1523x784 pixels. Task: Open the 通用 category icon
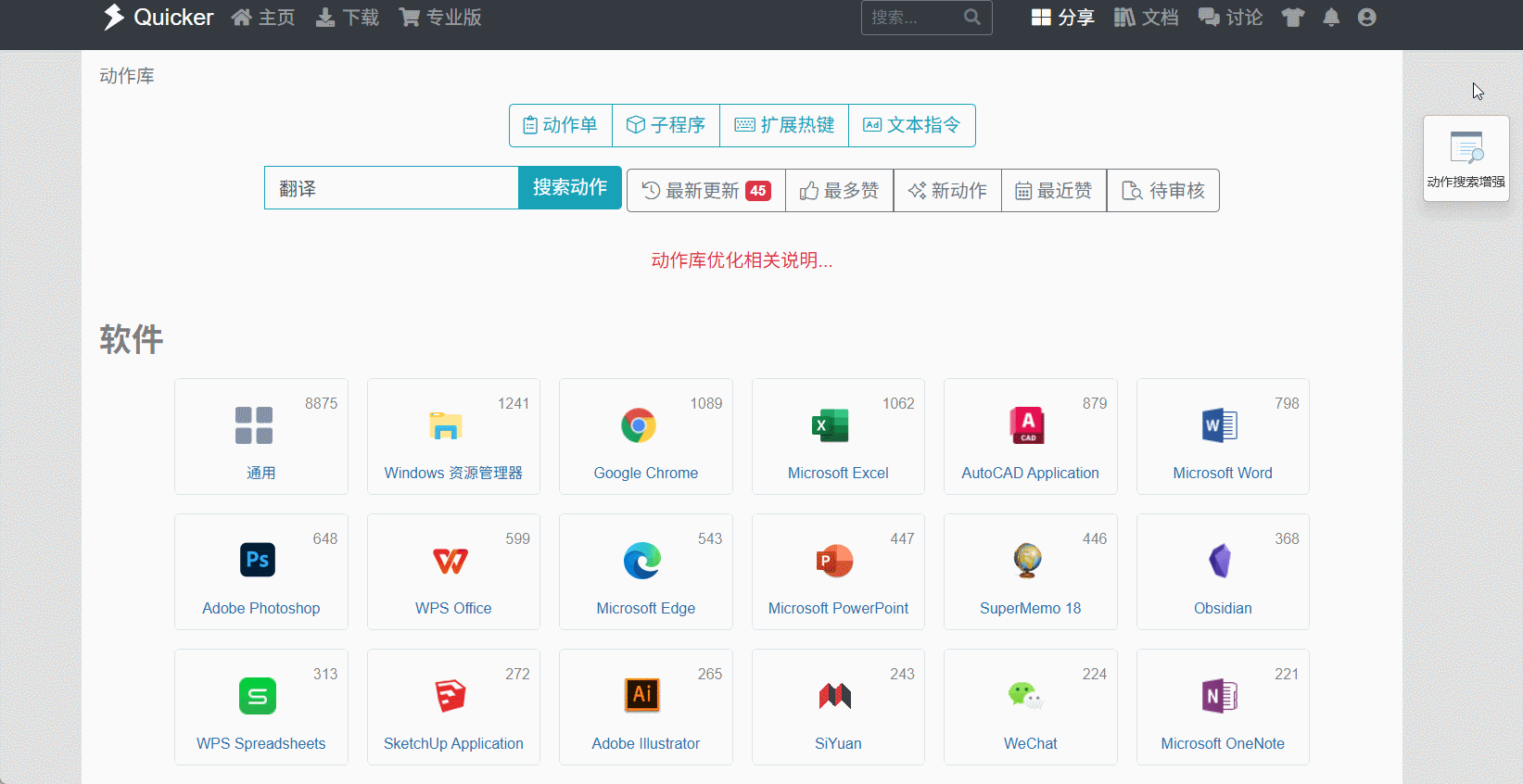click(254, 425)
